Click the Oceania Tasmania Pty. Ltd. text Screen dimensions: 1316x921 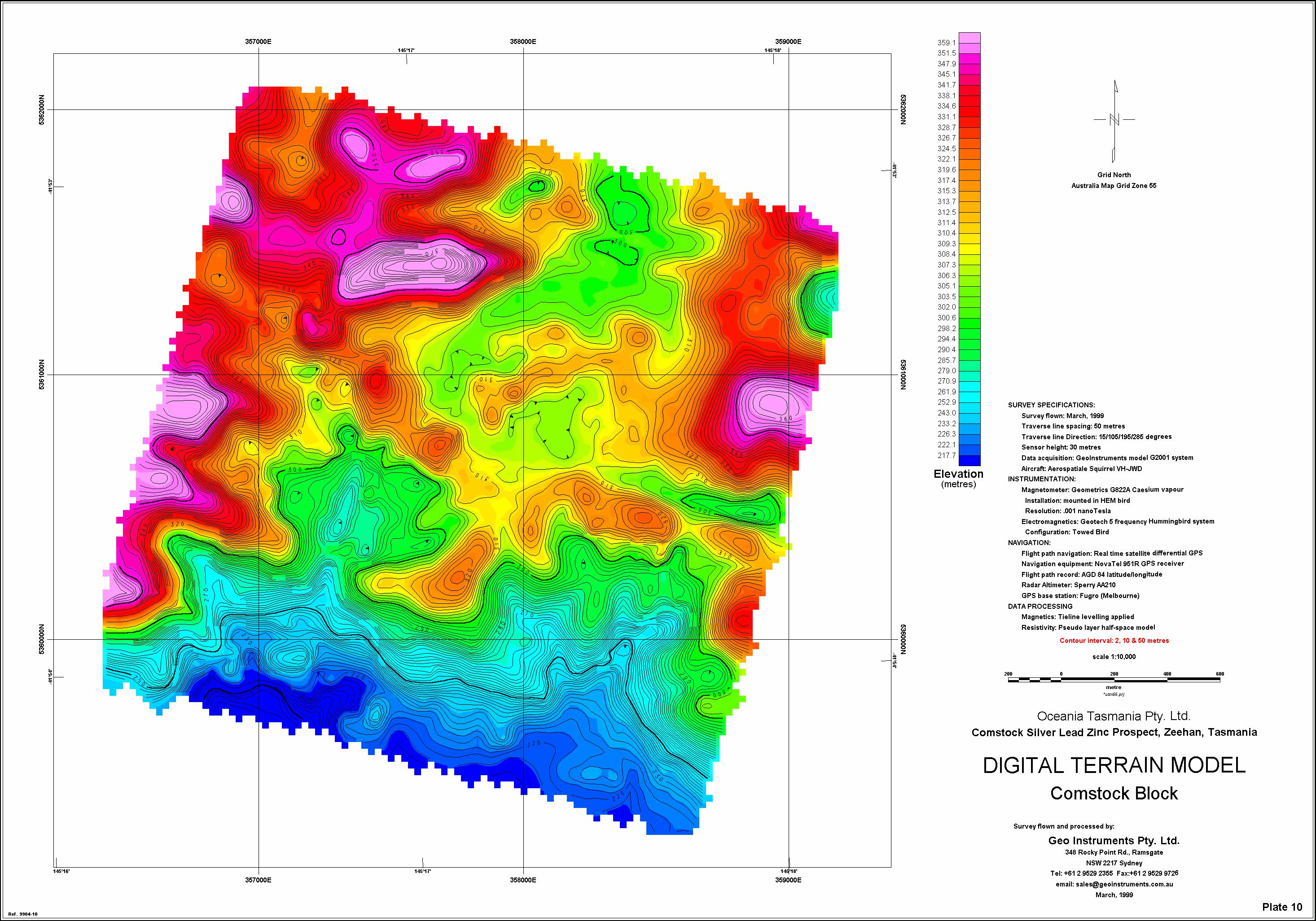tap(1114, 716)
